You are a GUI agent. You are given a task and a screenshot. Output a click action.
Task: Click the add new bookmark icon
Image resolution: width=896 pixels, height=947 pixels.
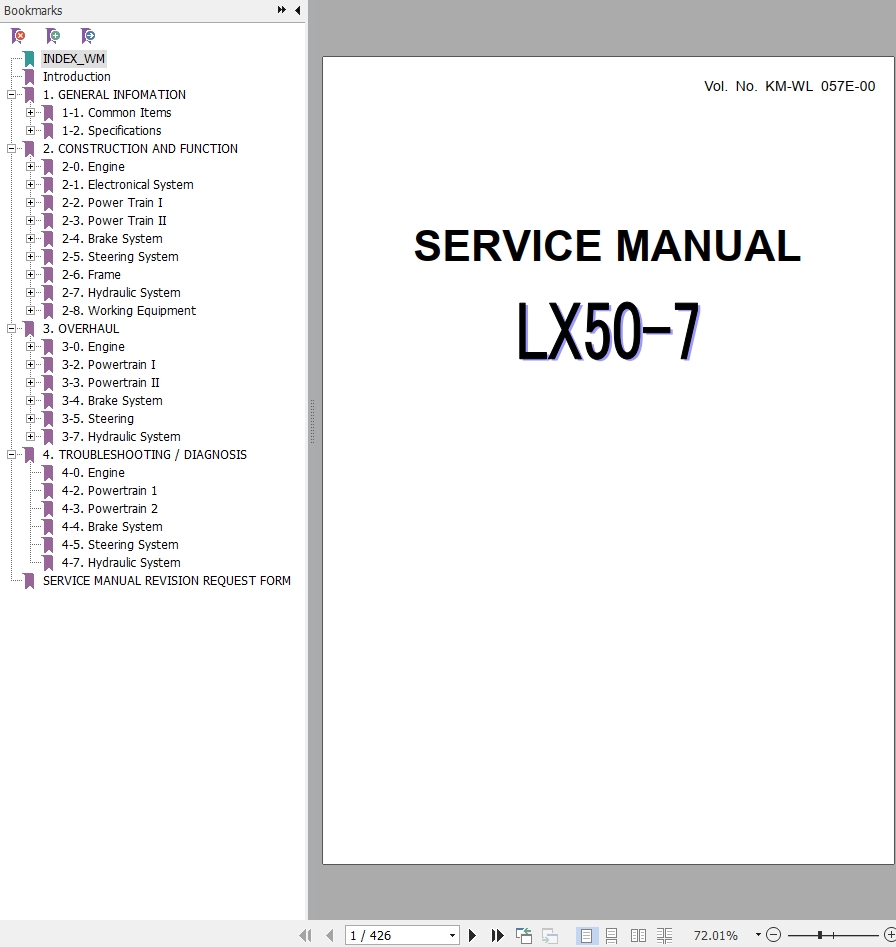tap(53, 36)
